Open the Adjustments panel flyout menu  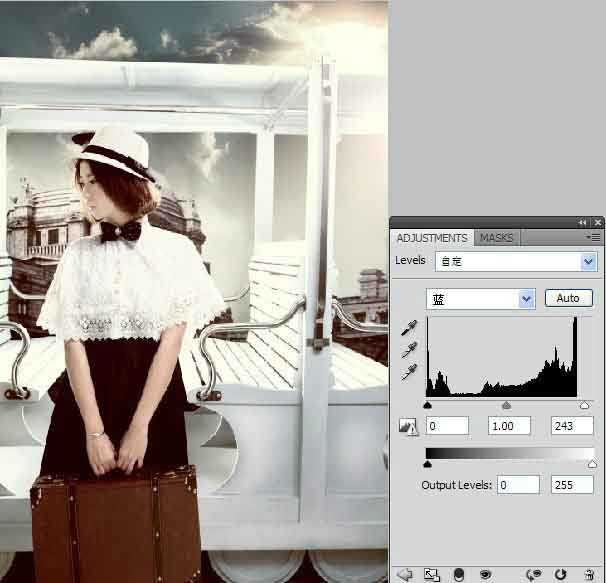tap(597, 238)
